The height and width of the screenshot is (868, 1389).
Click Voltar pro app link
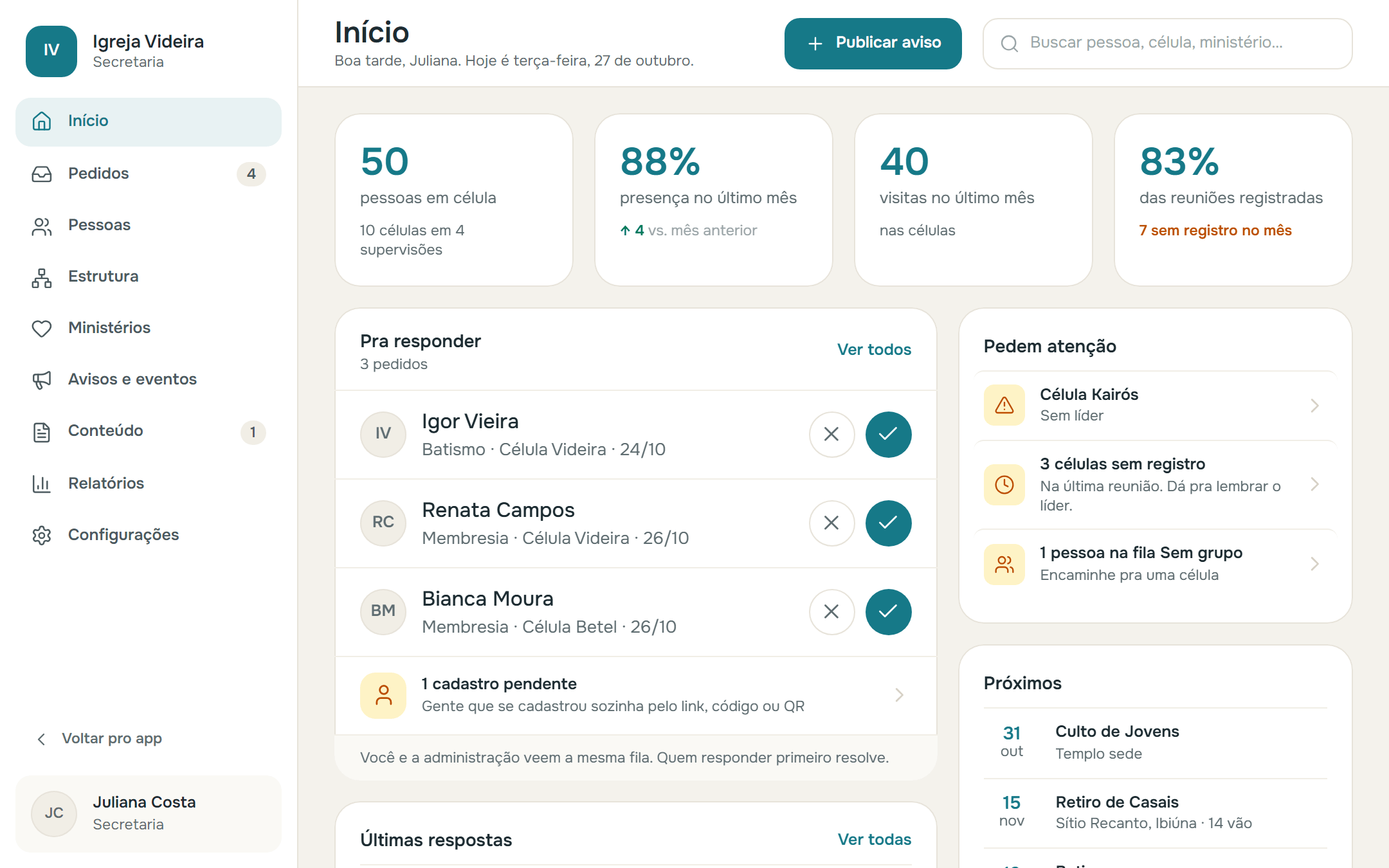[100, 738]
